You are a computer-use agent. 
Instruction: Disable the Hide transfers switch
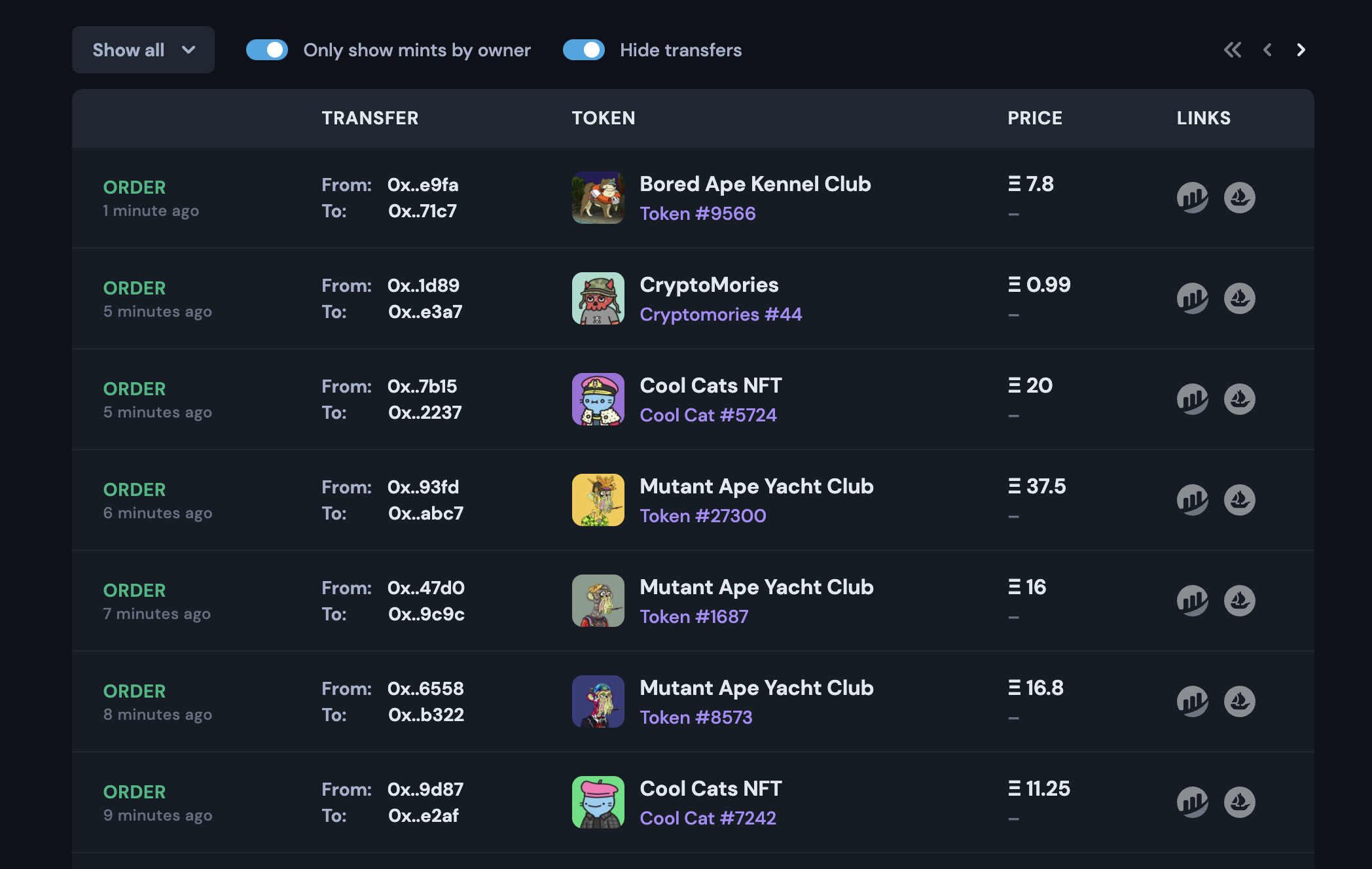coord(584,50)
